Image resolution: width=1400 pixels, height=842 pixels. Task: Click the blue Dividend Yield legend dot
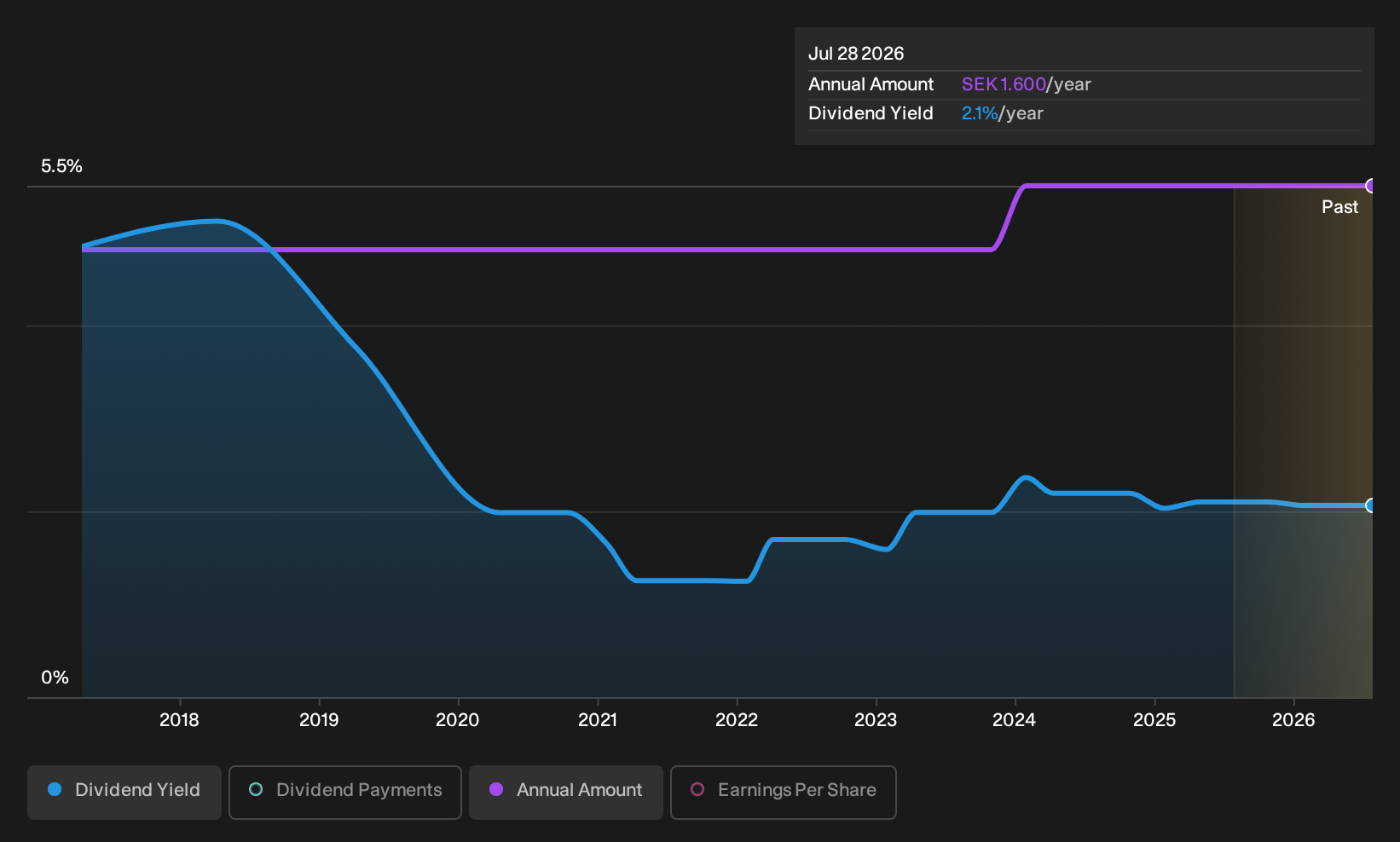pos(55,790)
